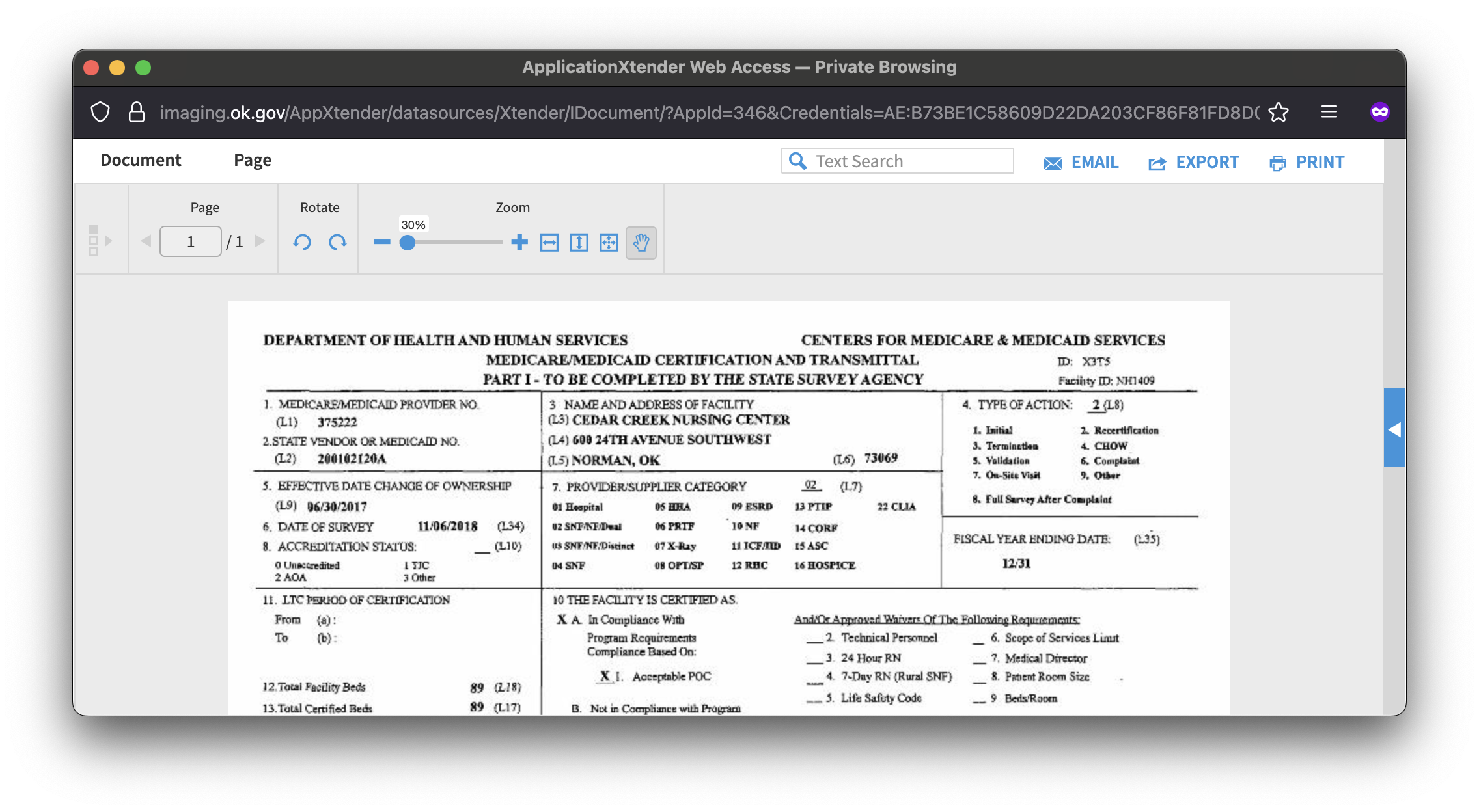Print the document via PRINT button
1479x812 pixels.
click(x=1306, y=162)
